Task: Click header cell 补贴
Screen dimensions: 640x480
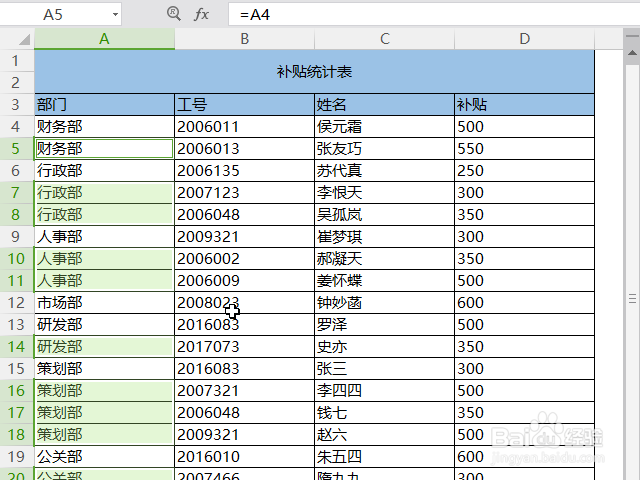Action: 524,105
